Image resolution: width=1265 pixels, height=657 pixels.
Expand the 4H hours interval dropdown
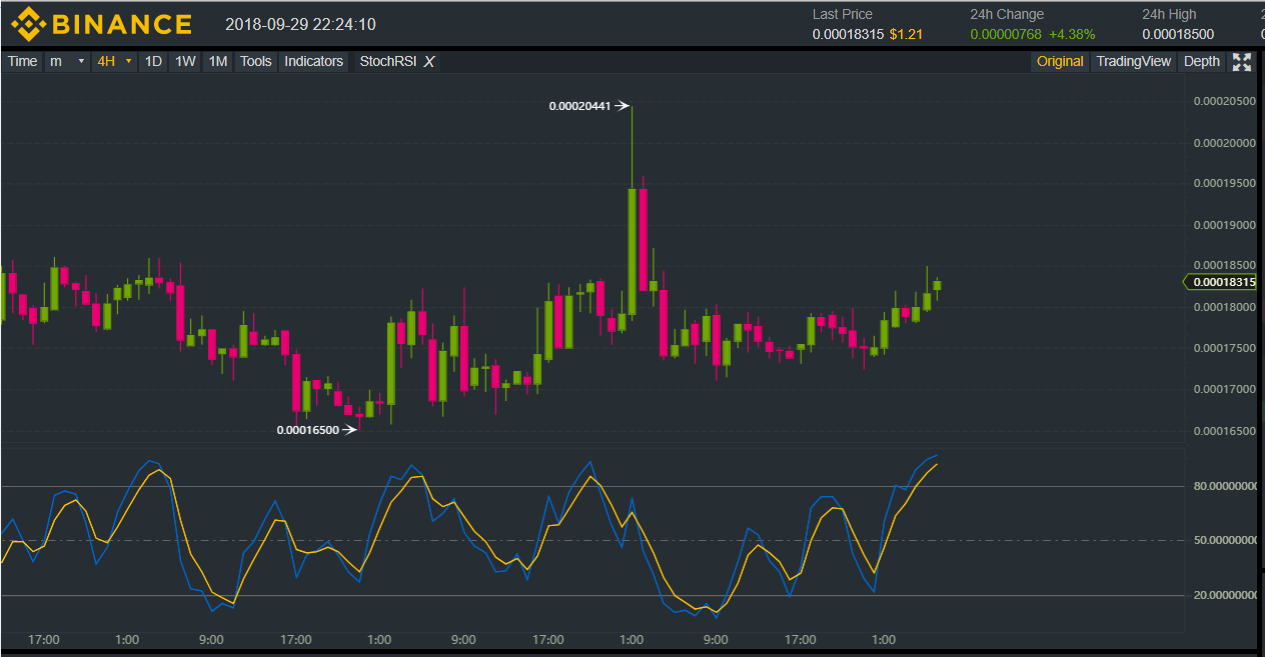[x=114, y=62]
